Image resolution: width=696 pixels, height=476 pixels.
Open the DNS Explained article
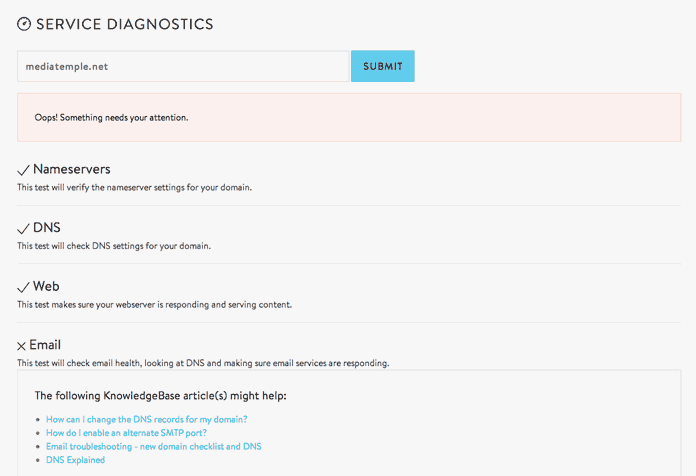click(x=75, y=460)
